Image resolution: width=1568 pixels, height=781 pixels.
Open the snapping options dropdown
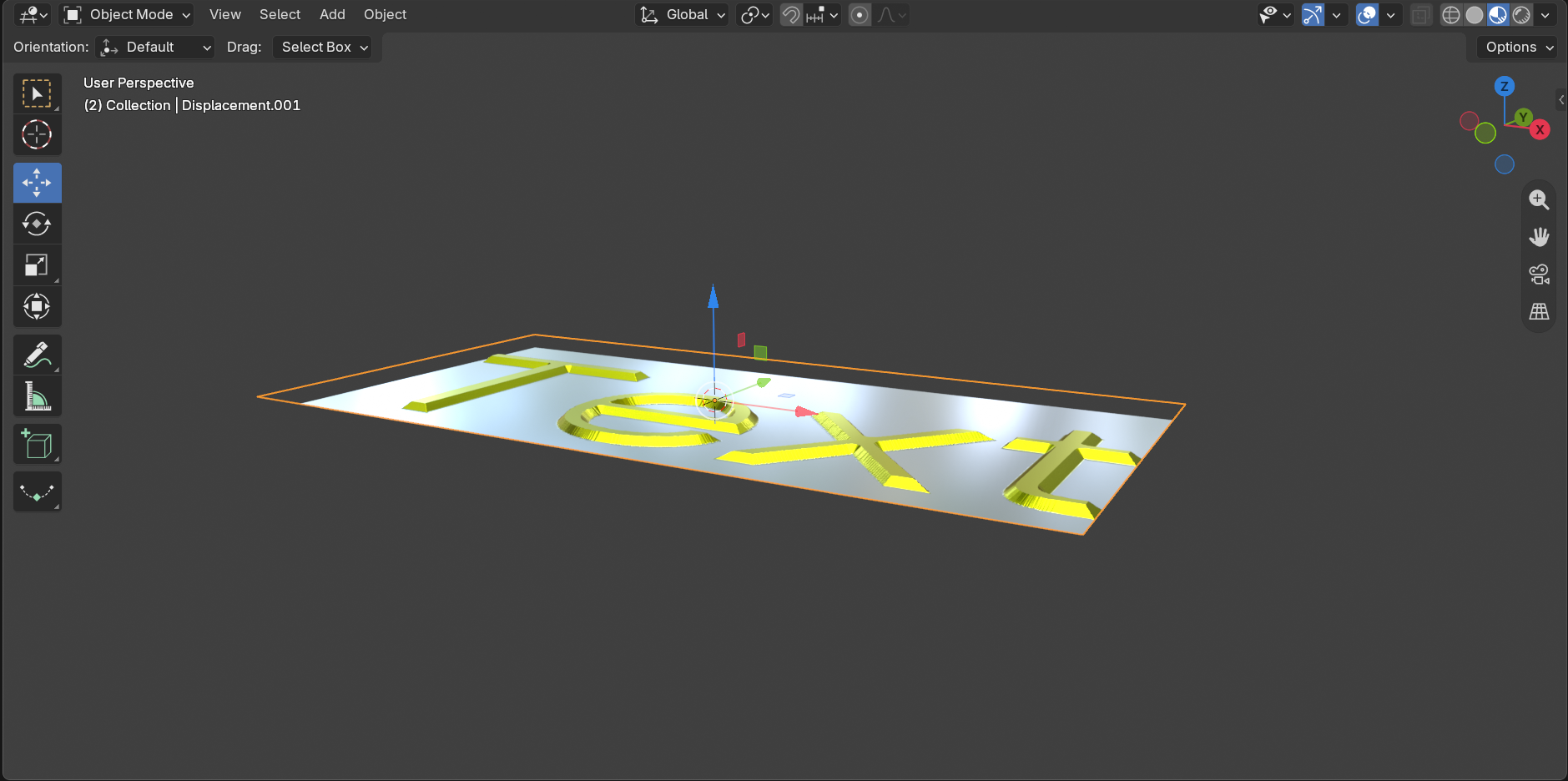coord(824,15)
